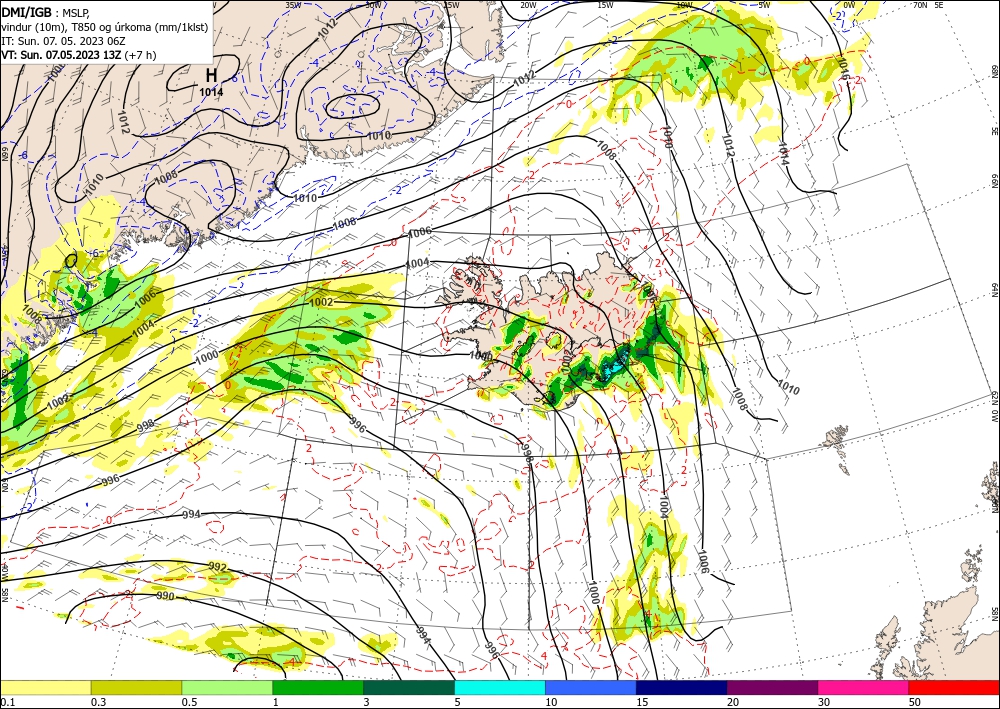Click the "50" legend value
Screen dimensions: 1000x709
point(915,702)
